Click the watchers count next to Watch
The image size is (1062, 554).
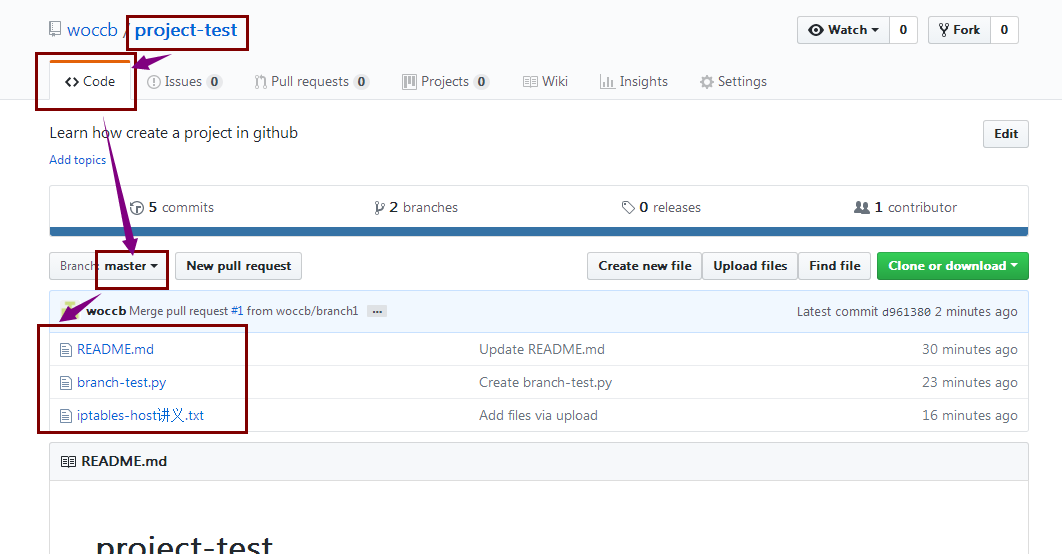903,30
